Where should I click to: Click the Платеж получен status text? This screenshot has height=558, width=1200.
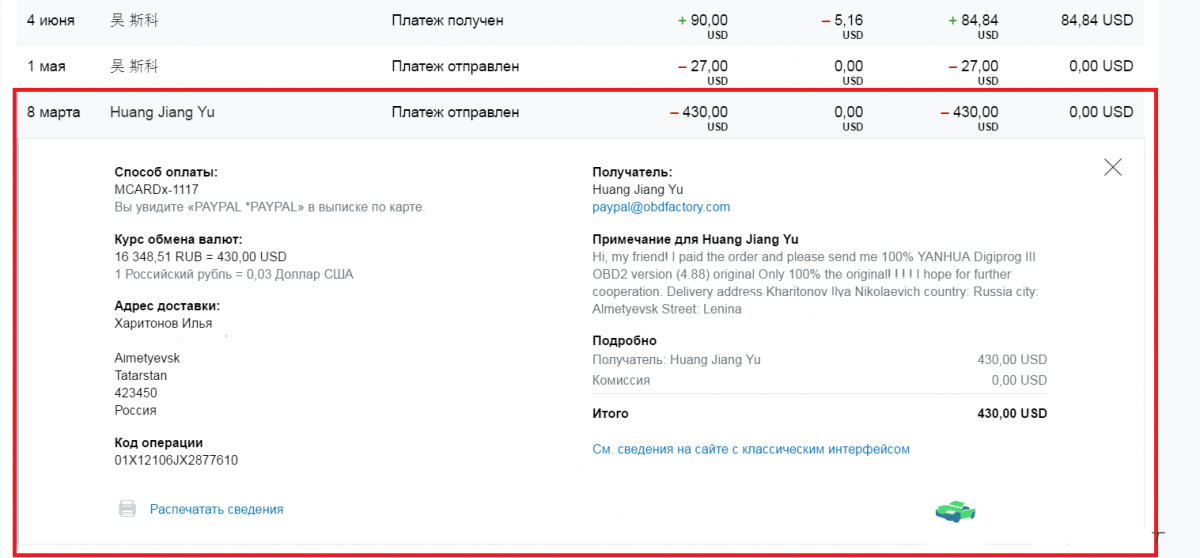pos(447,20)
